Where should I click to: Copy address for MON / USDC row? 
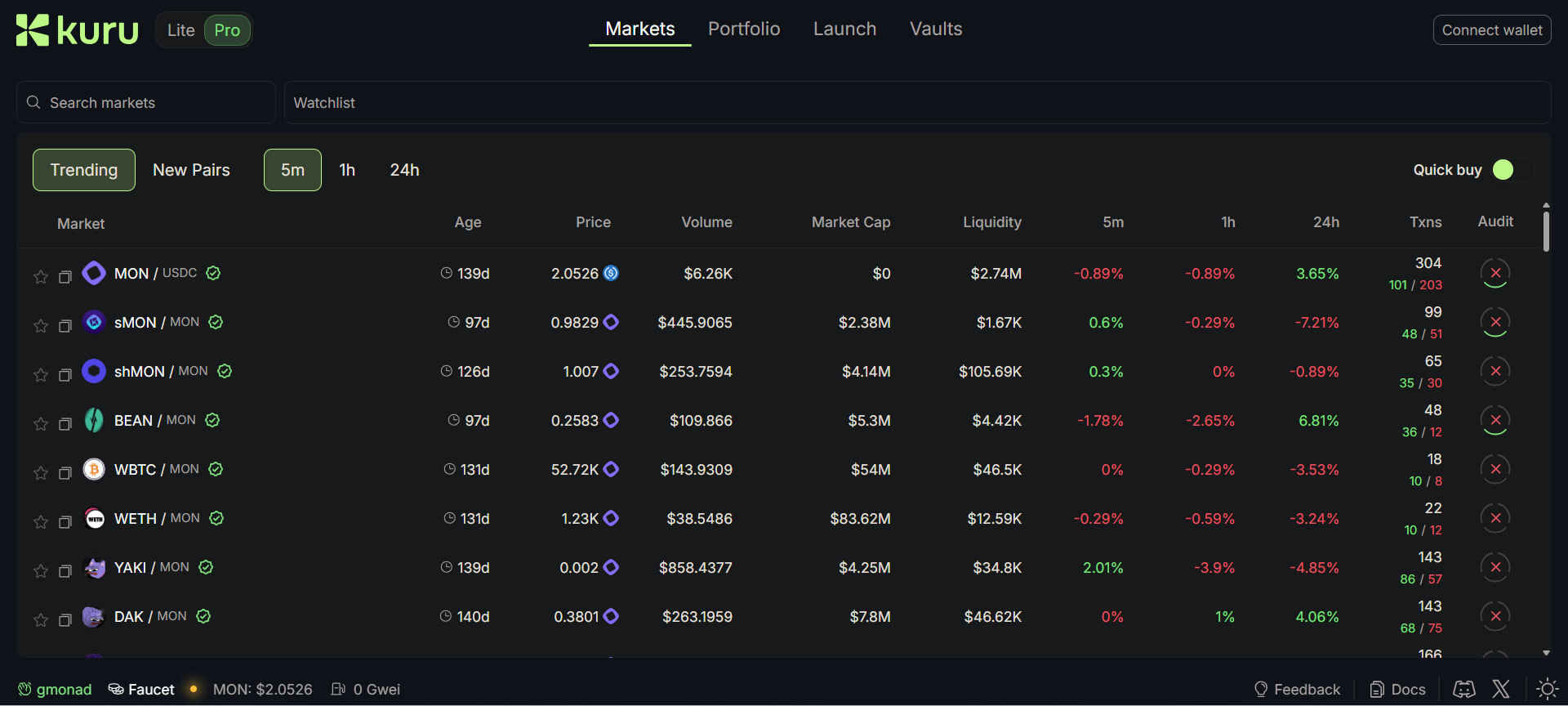tap(65, 277)
